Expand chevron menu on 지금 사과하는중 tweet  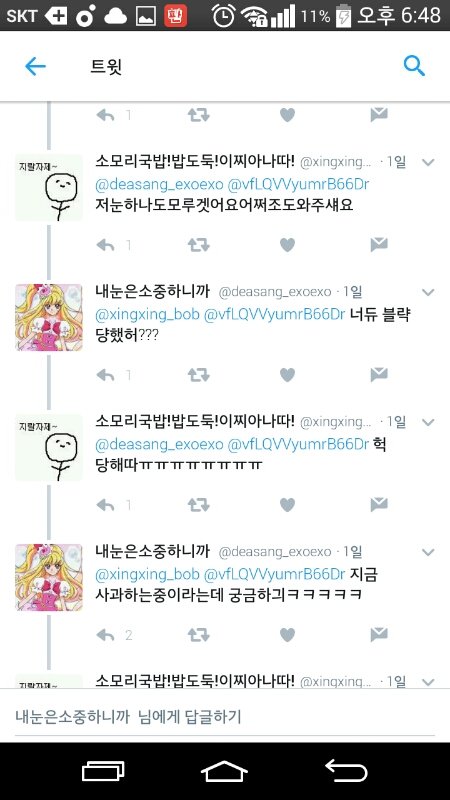pyautogui.click(x=428, y=553)
